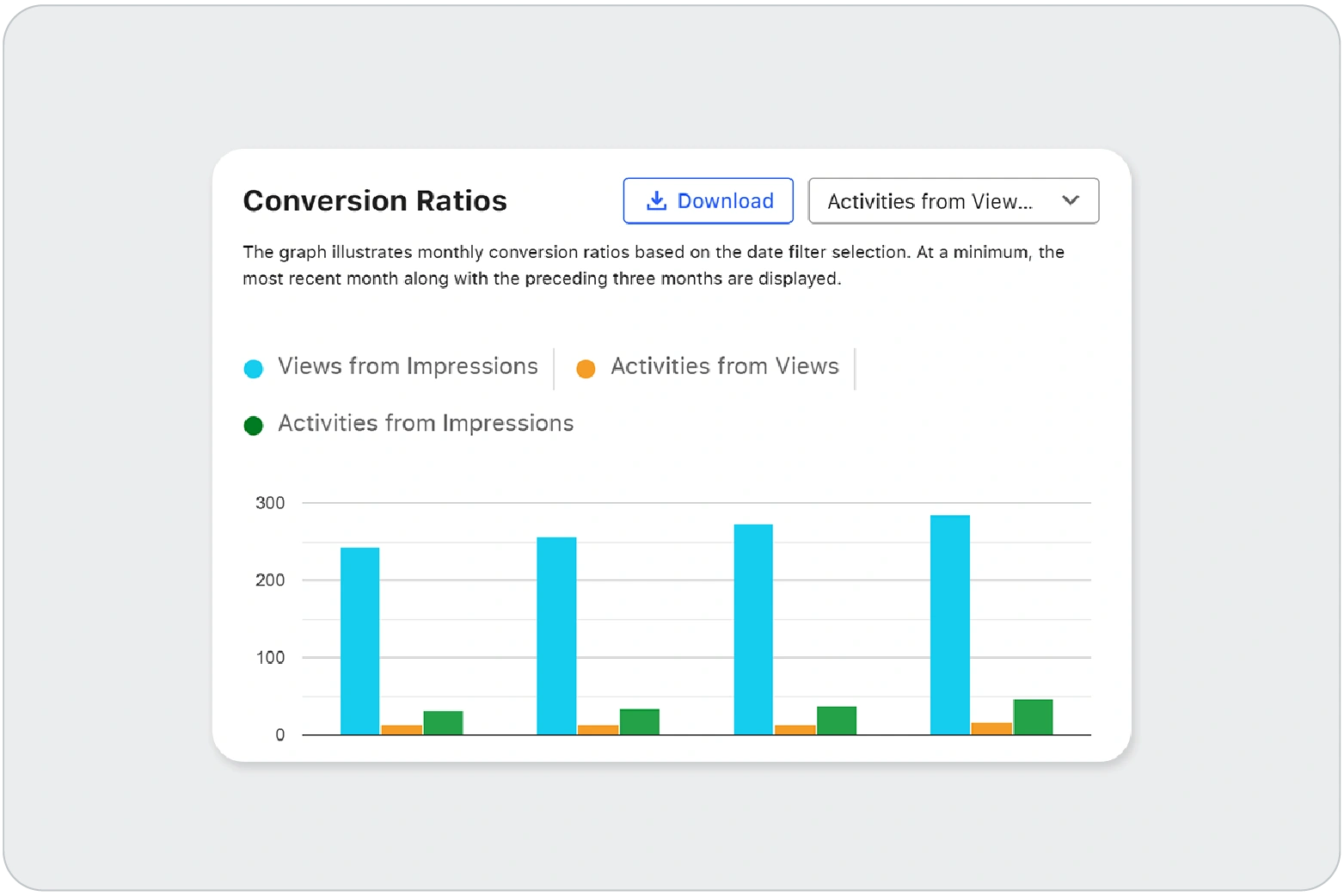The height and width of the screenshot is (896, 1344).
Task: Expand the dropdown using its chevron arrow
Action: coord(1070,200)
